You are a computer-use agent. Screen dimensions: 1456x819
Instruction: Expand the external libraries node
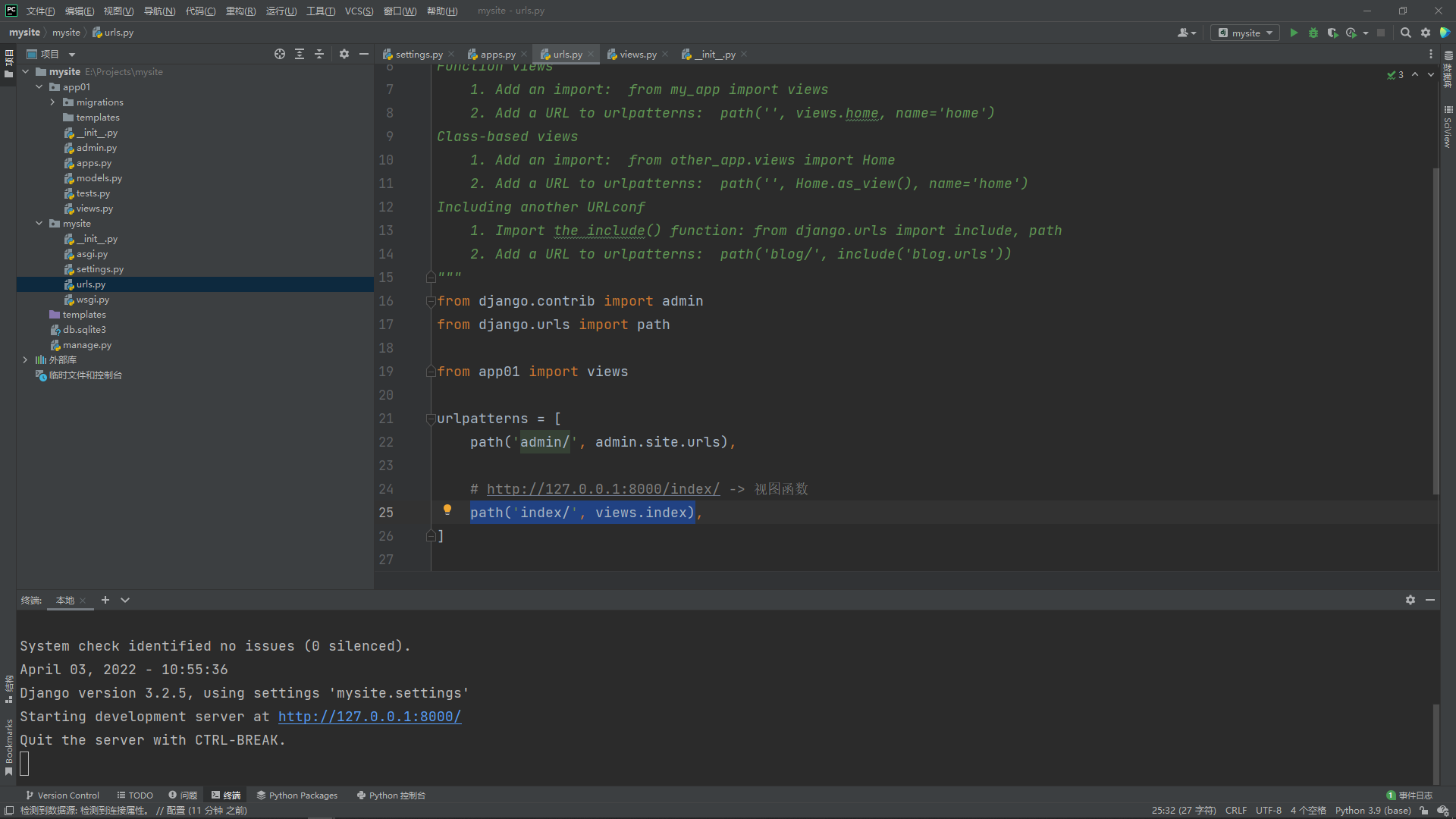[26, 360]
